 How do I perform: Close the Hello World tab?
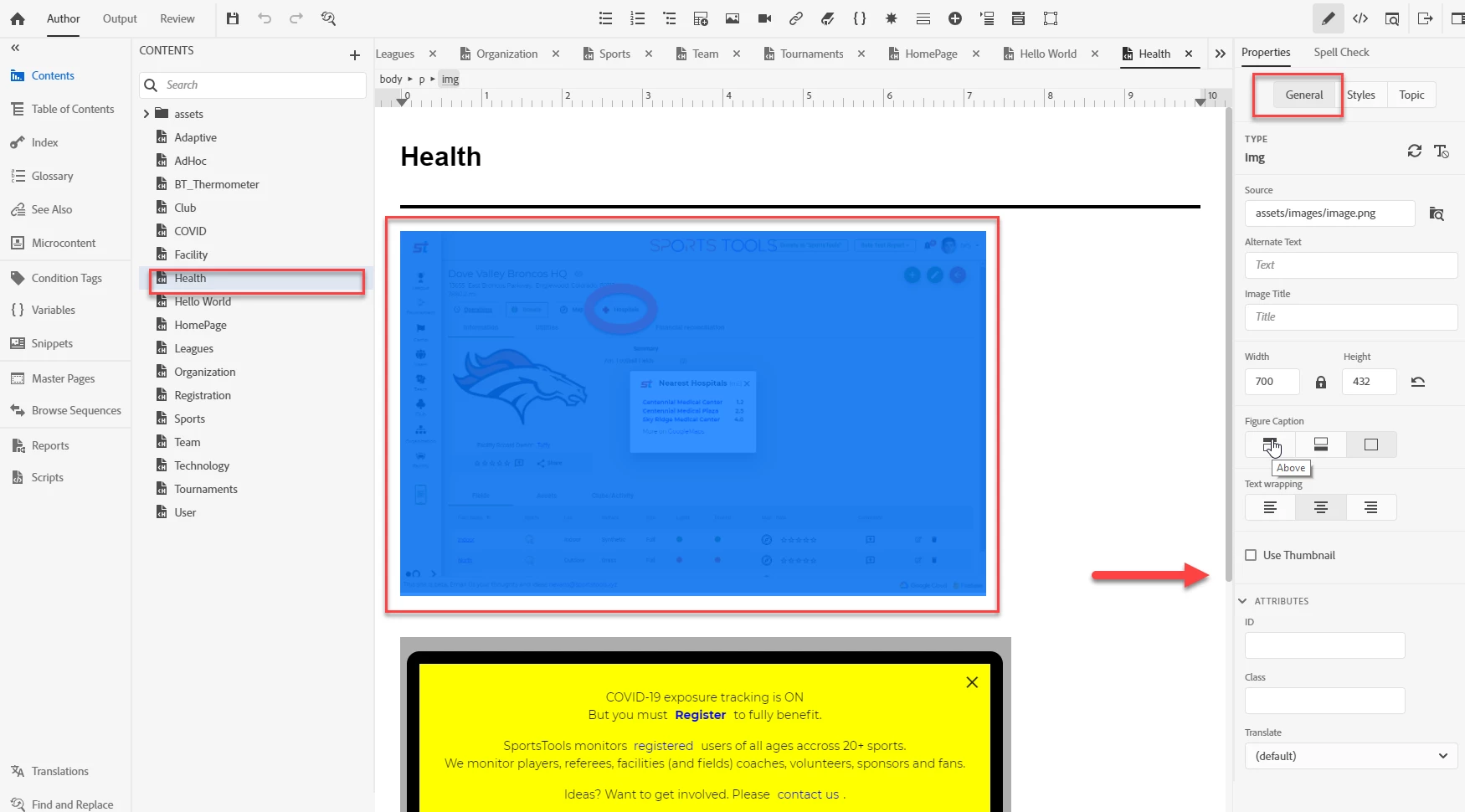click(x=1095, y=54)
